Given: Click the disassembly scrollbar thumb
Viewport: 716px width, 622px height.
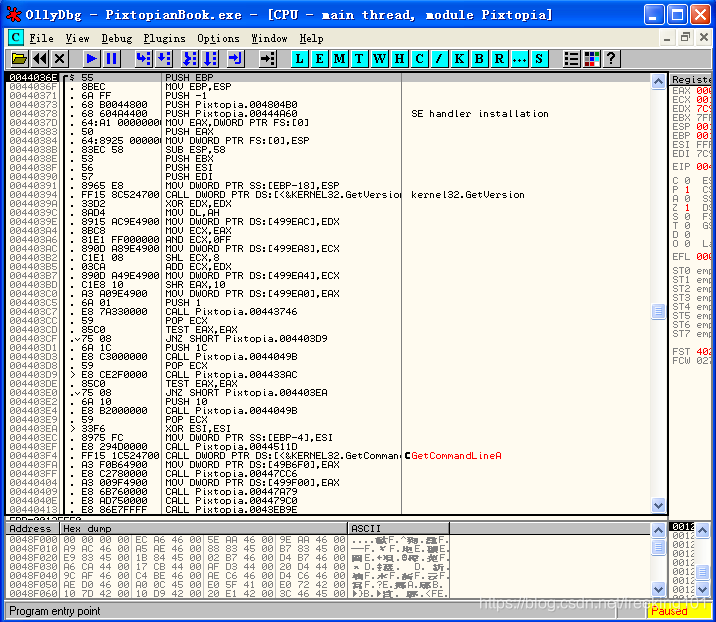Looking at the screenshot, I should click(658, 311).
